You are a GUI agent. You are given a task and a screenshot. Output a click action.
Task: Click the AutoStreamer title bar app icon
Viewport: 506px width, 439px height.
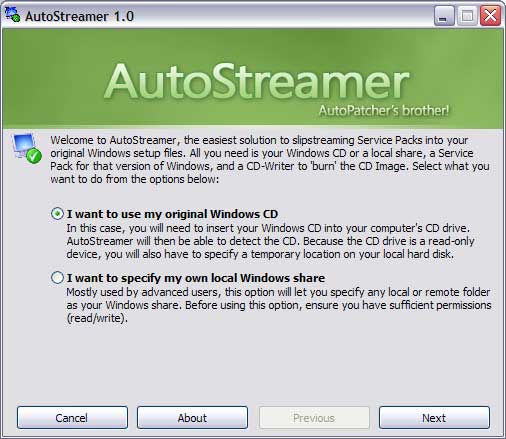(12, 15)
